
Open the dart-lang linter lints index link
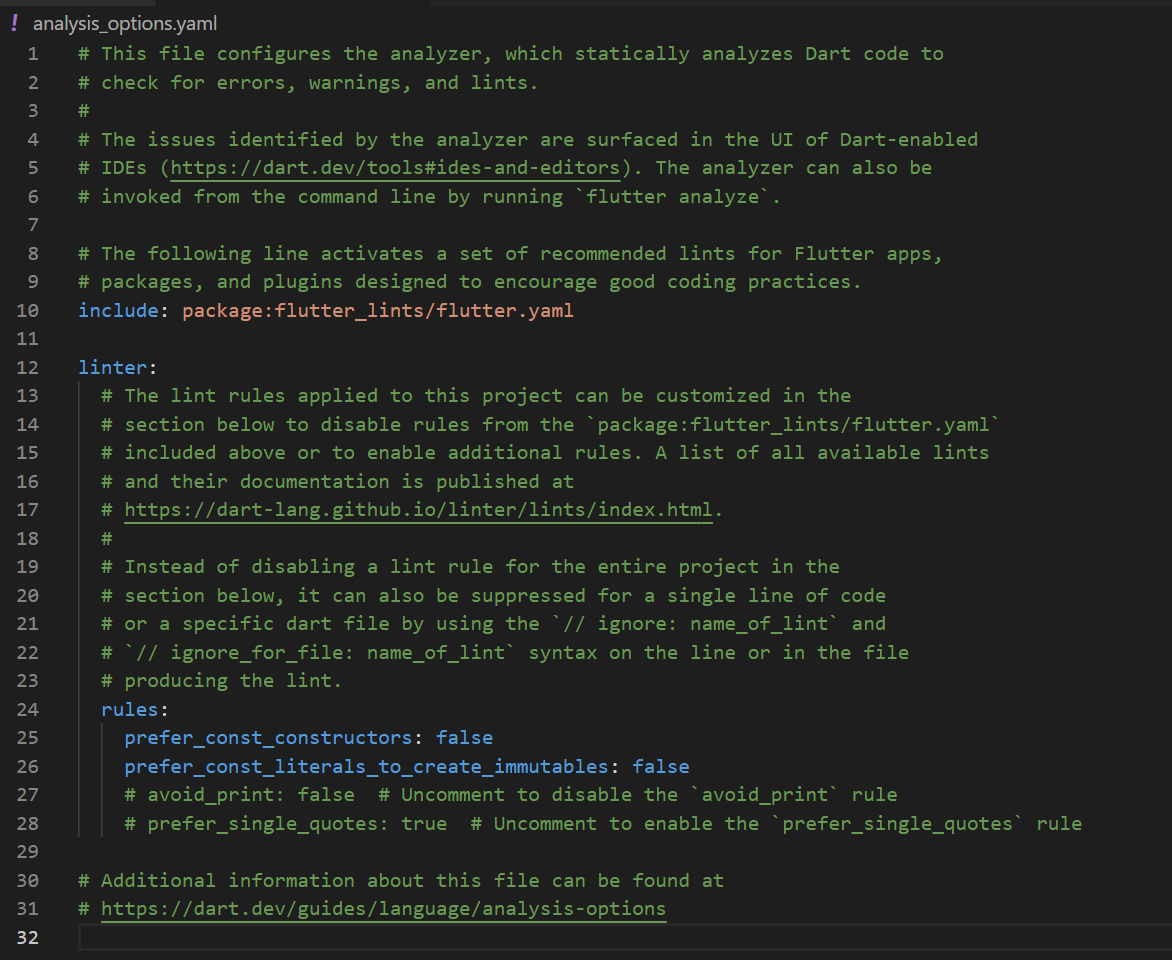[x=419, y=510]
